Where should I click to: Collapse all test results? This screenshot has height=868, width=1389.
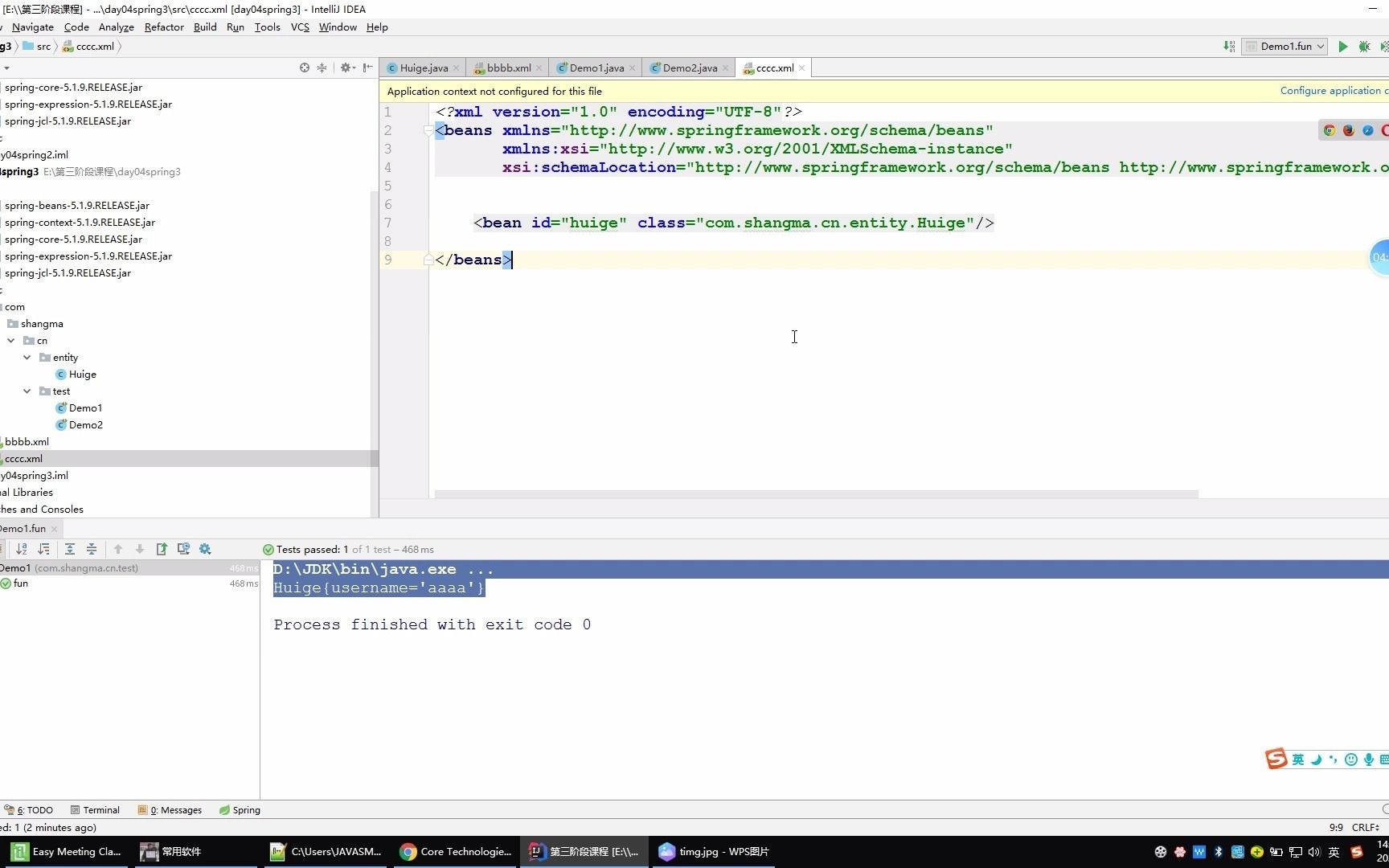(x=92, y=549)
